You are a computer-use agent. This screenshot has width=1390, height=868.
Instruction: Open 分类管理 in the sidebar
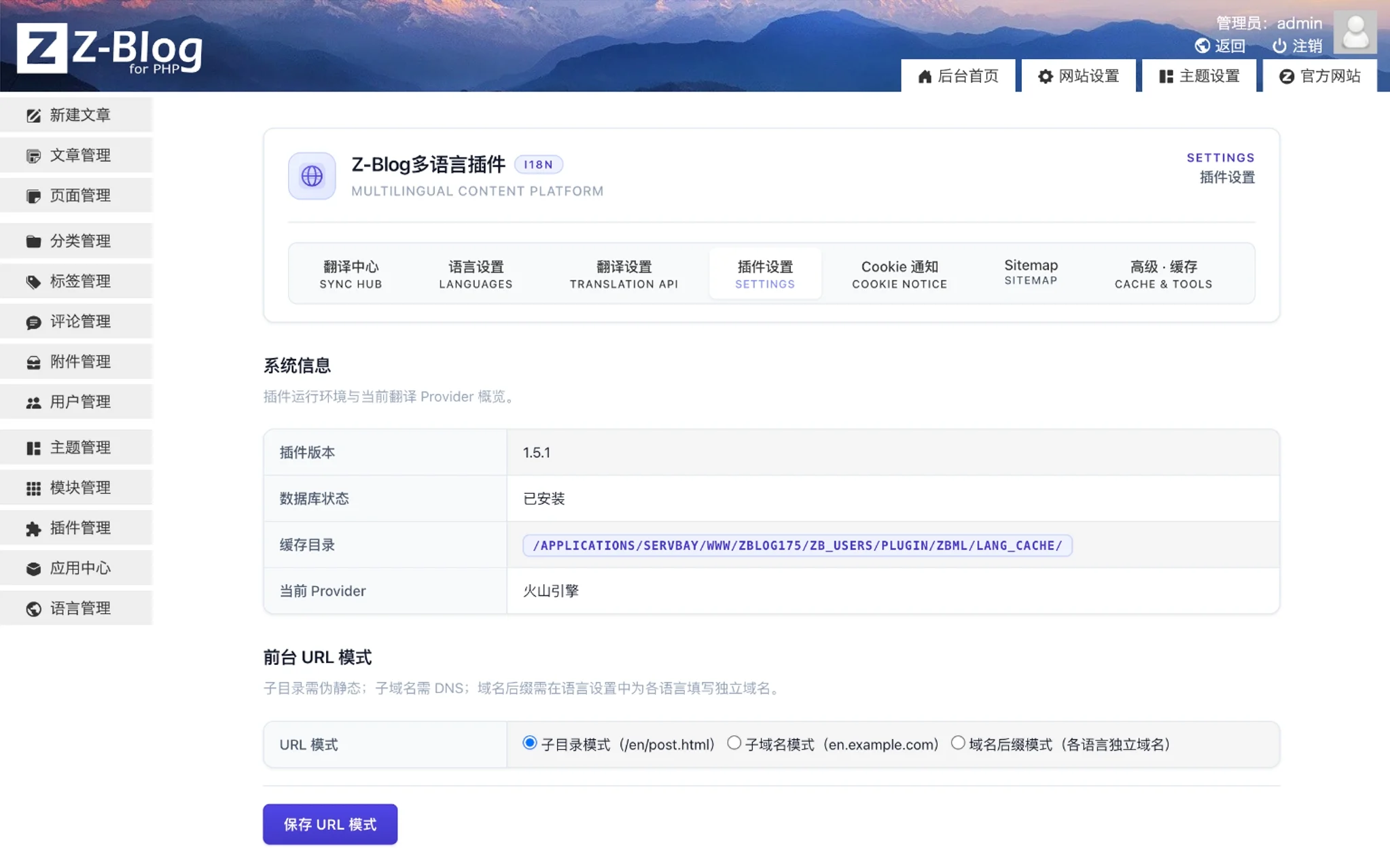[76, 240]
